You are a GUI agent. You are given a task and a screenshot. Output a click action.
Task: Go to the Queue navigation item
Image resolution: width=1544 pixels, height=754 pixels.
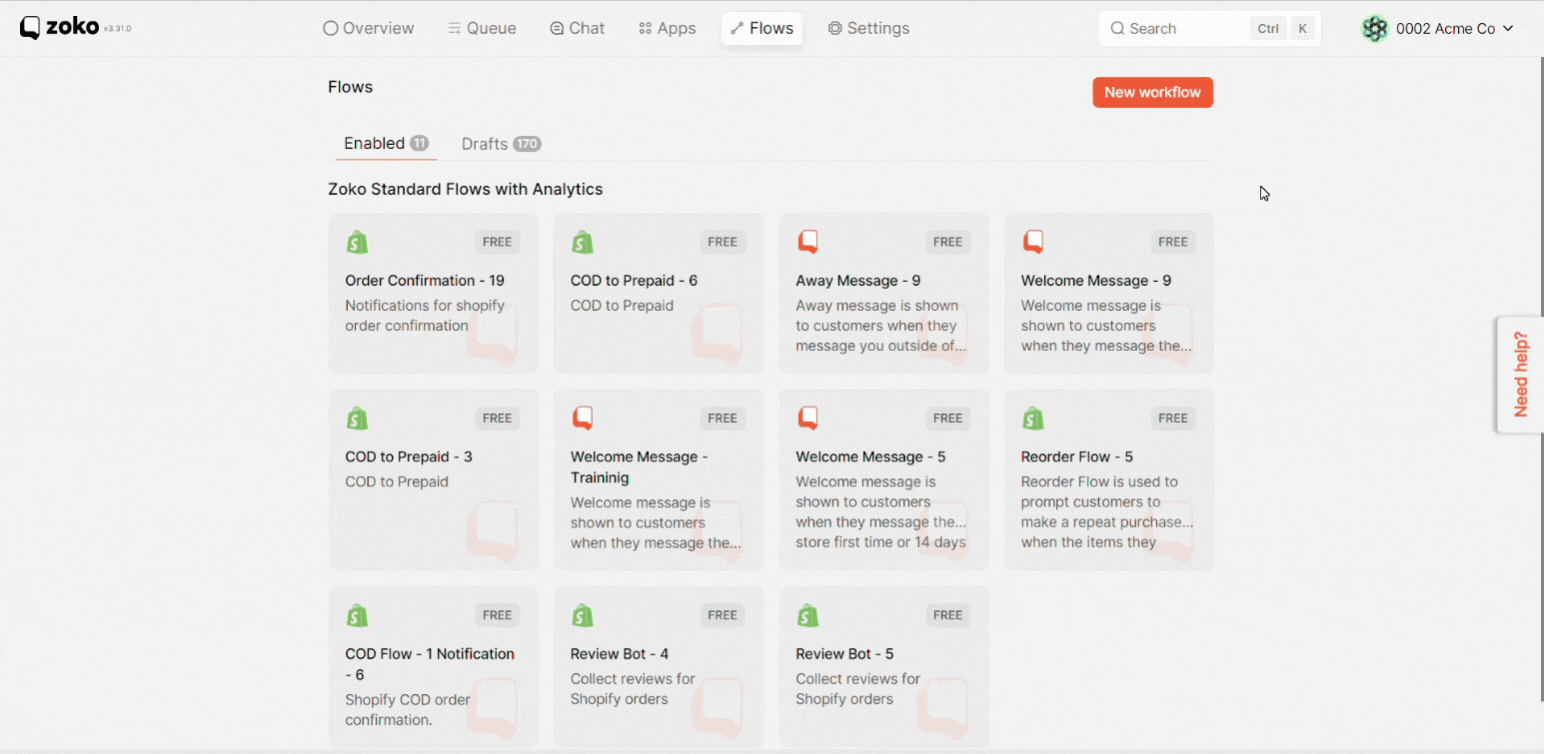[x=482, y=28]
